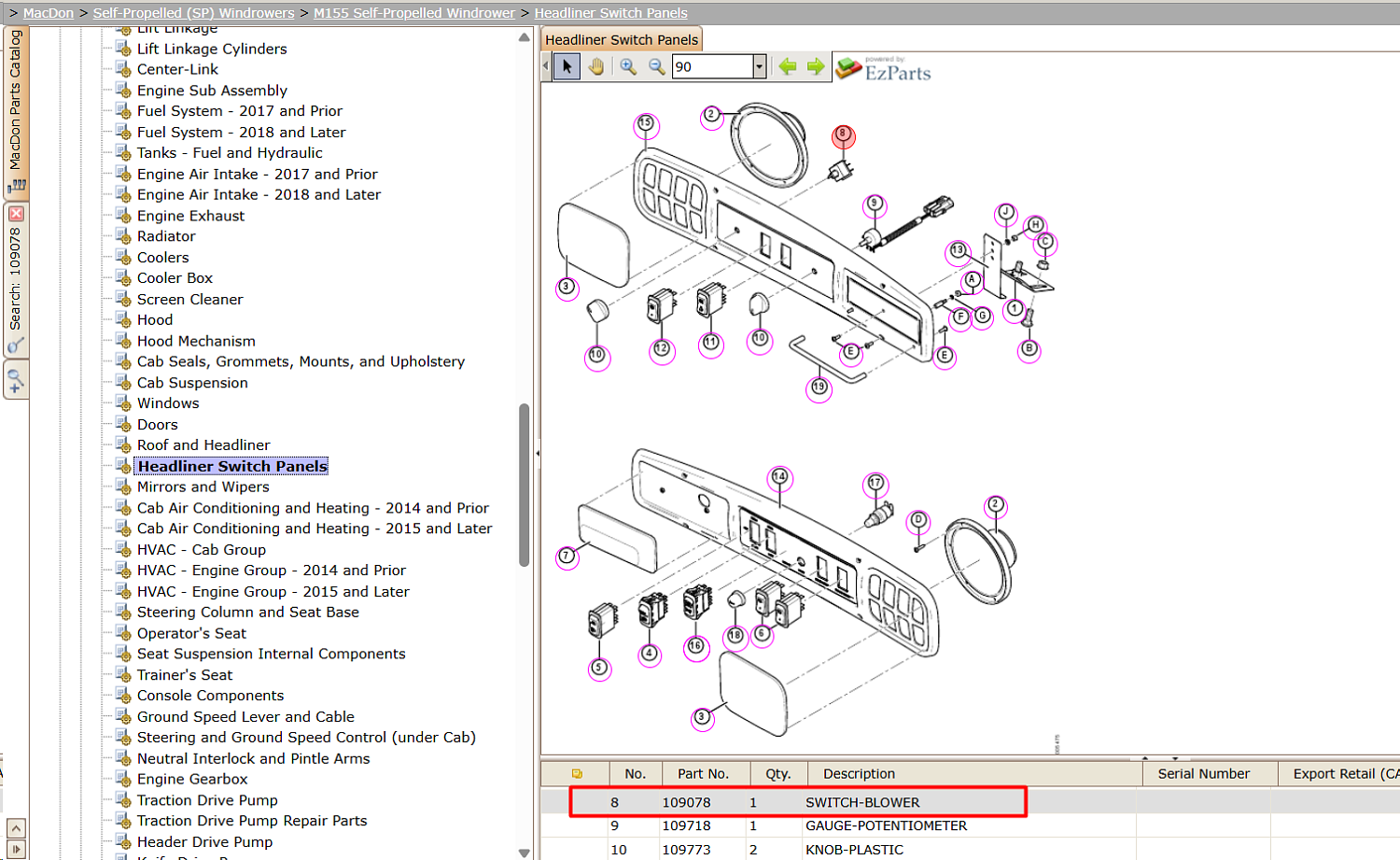This screenshot has height=860, width=1400.
Task: Collapse the diagram toolbar with left arrow
Action: click(546, 66)
